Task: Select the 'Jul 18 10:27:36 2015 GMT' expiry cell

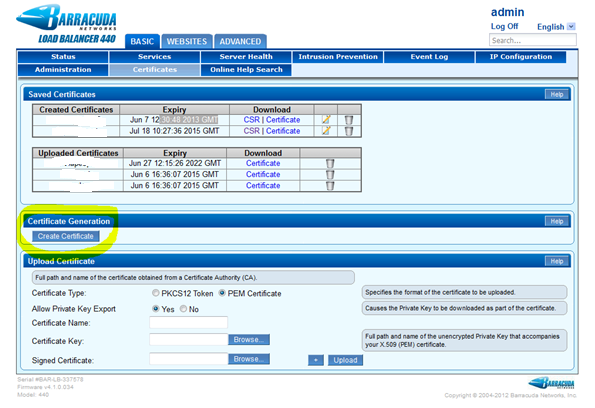Action: [x=174, y=131]
